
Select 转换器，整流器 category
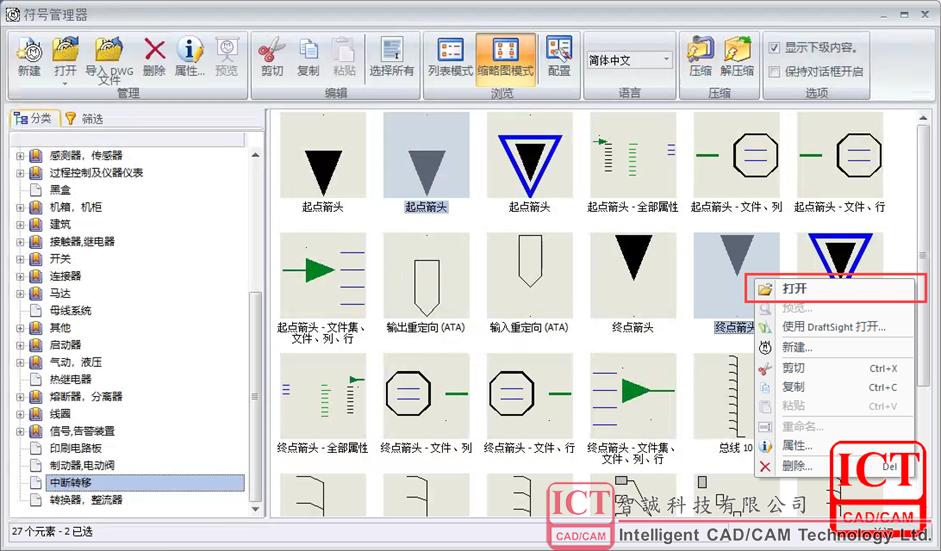pos(86,500)
